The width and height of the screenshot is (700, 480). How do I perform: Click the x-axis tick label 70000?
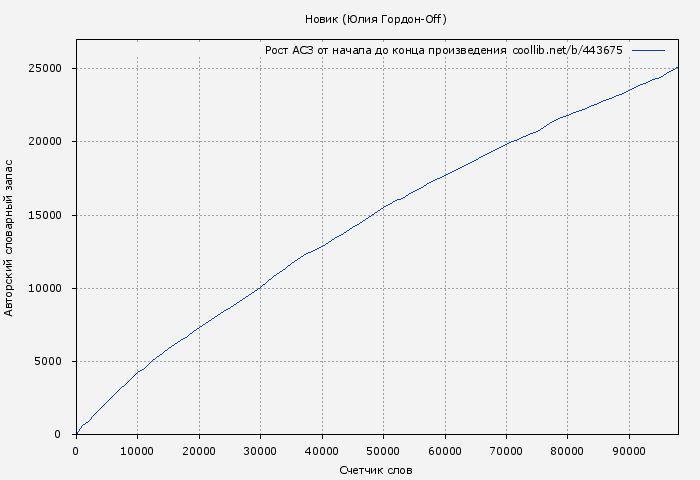(x=506, y=451)
